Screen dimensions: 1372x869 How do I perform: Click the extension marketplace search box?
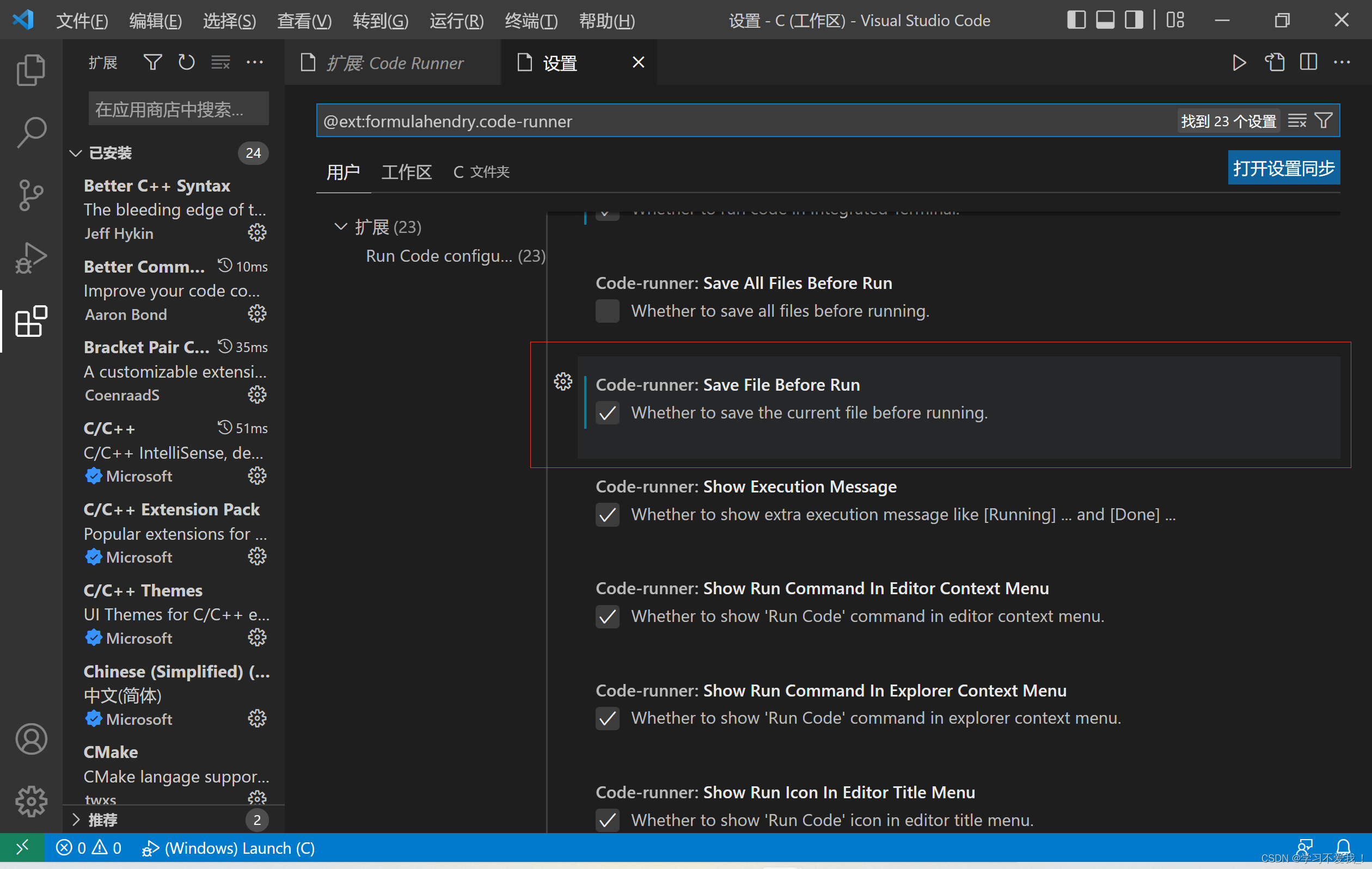[179, 109]
